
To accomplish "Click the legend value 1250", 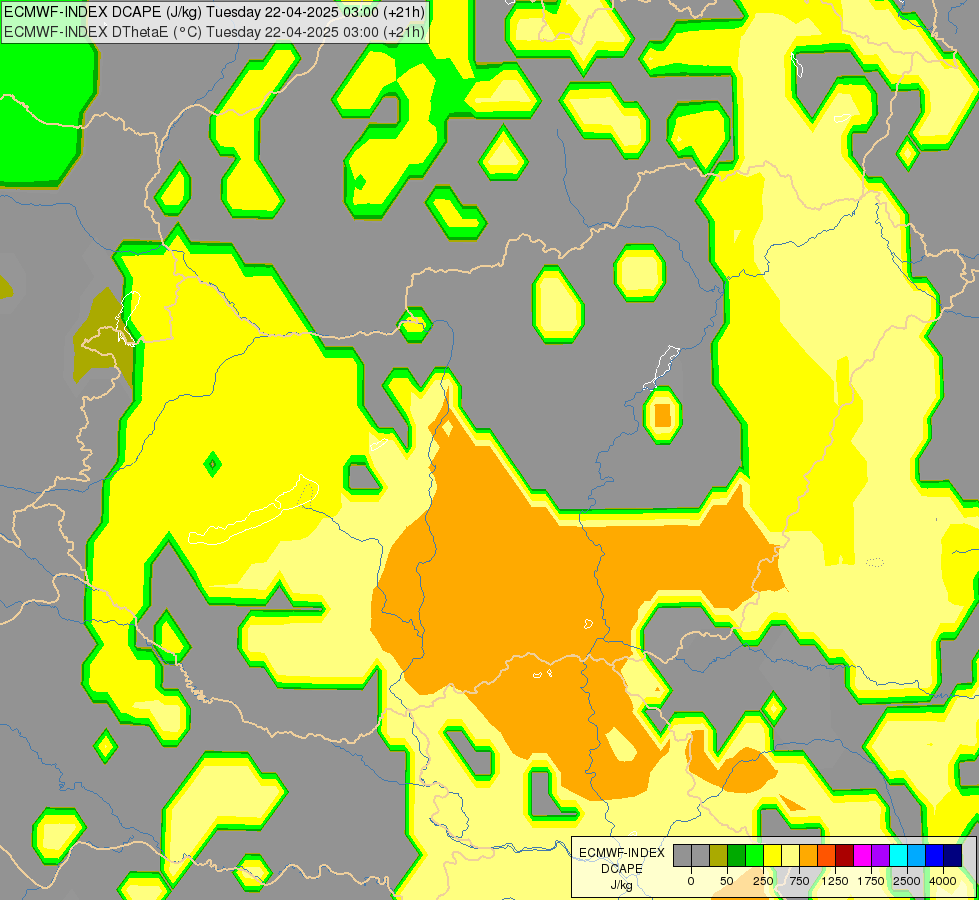I will pos(835,881).
